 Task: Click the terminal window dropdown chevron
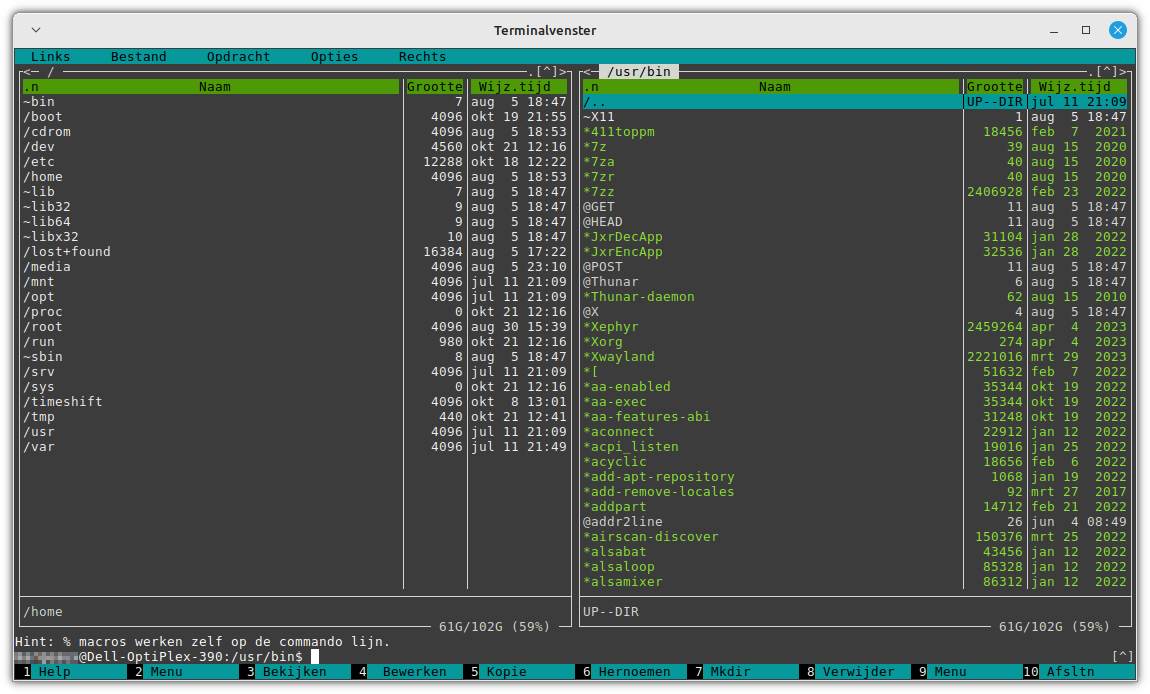tap(36, 30)
